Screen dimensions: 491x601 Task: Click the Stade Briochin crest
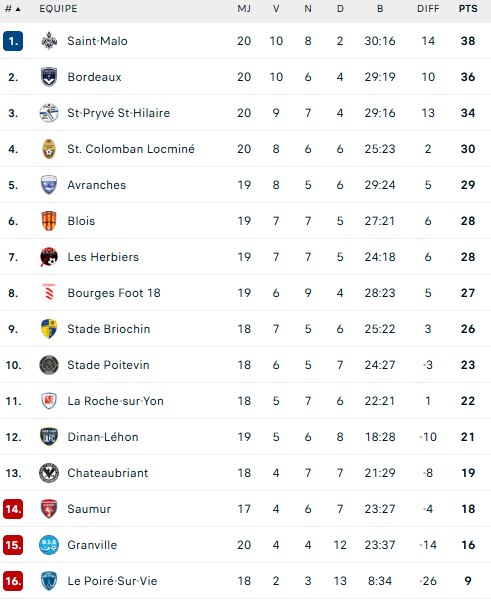49,329
